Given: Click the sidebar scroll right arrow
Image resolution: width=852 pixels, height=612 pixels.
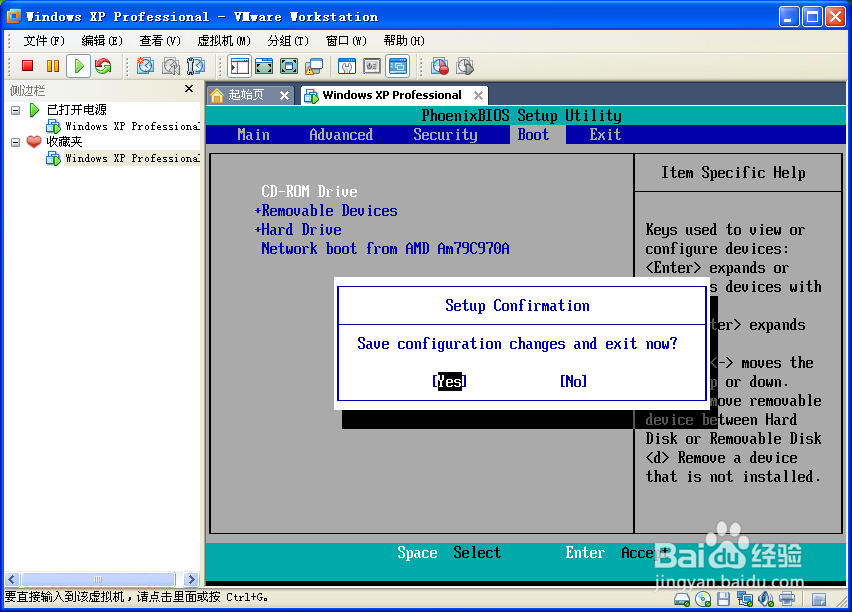Looking at the screenshot, I should tap(190, 579).
